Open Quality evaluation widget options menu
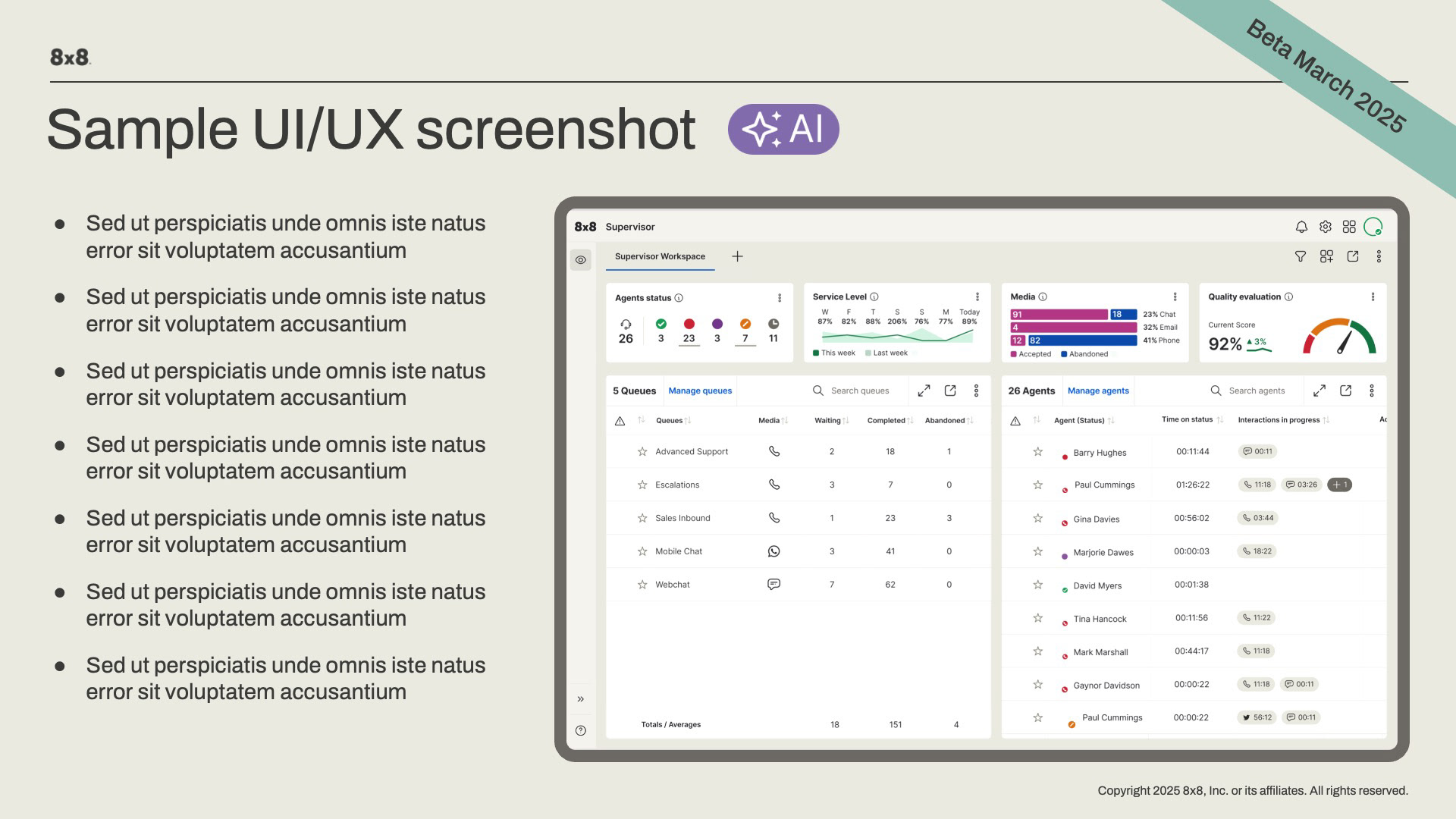 (1373, 297)
